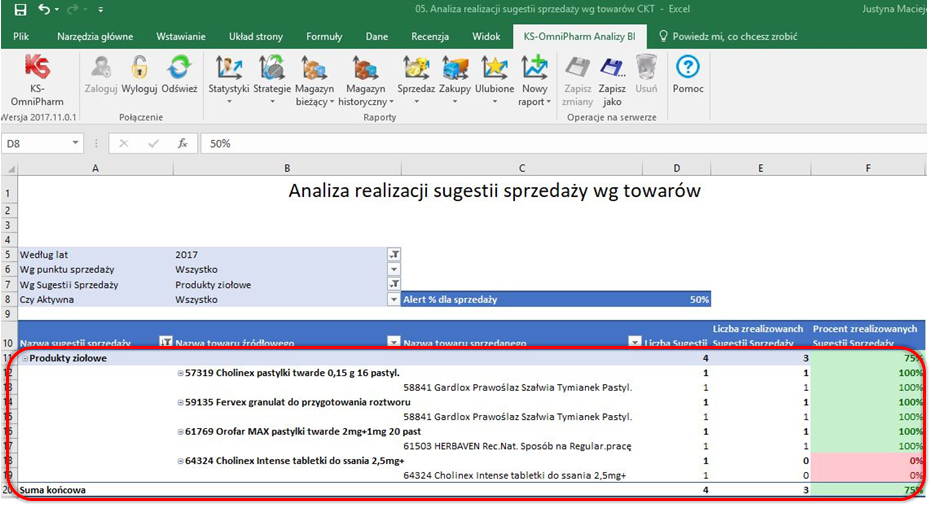The image size is (932, 507).
Task: Switch to Wstawianie tab
Action: (181, 36)
